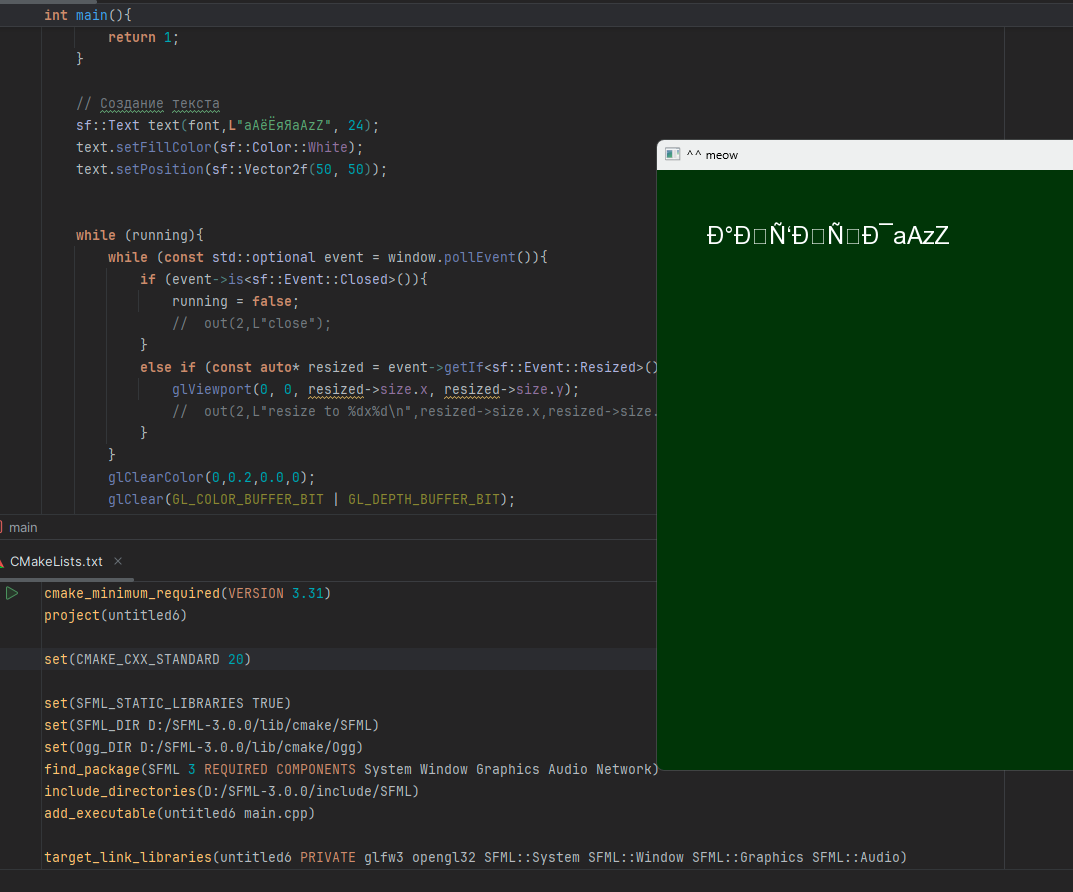Click the 'sf::Text text(font,' declaration line

(x=227, y=125)
